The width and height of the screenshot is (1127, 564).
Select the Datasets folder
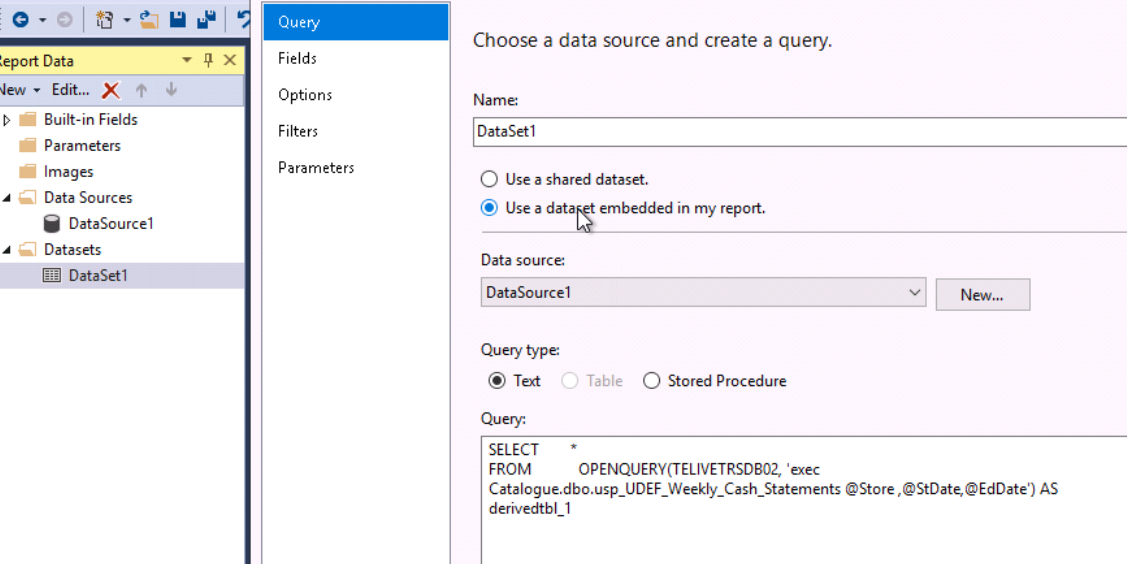pos(72,250)
